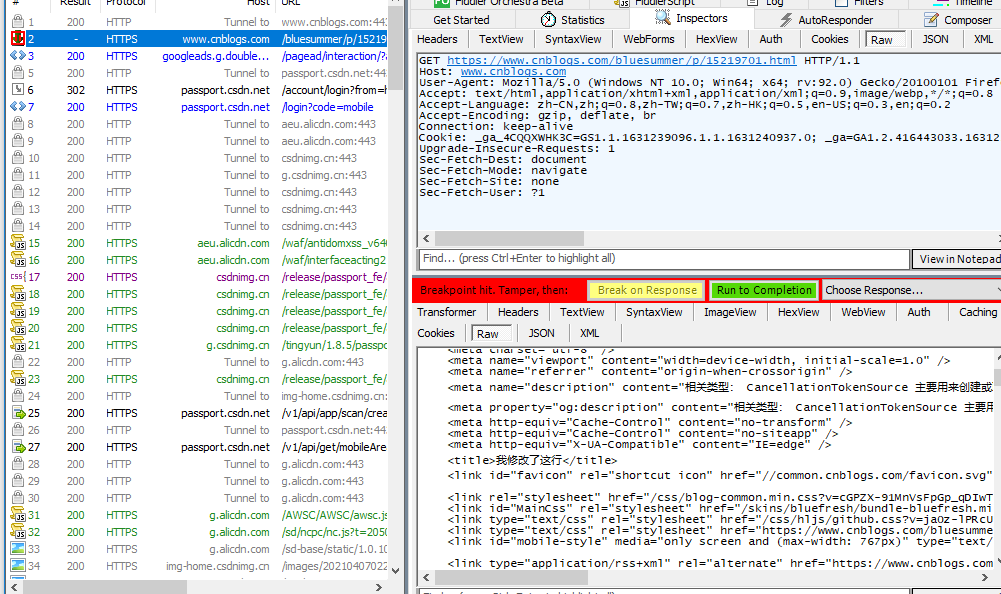Screen dimensions: 1001x594
Task: Open response Cookies tab
Action: (436, 333)
